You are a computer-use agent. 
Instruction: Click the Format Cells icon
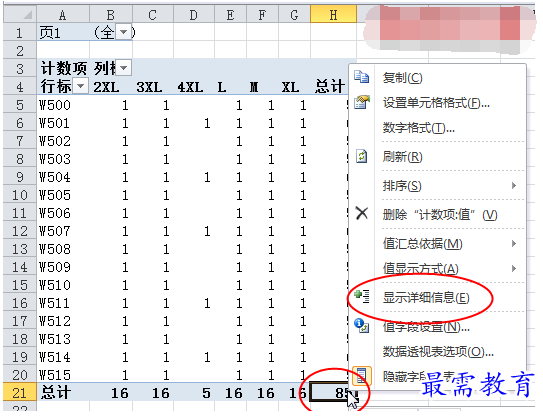tap(362, 102)
